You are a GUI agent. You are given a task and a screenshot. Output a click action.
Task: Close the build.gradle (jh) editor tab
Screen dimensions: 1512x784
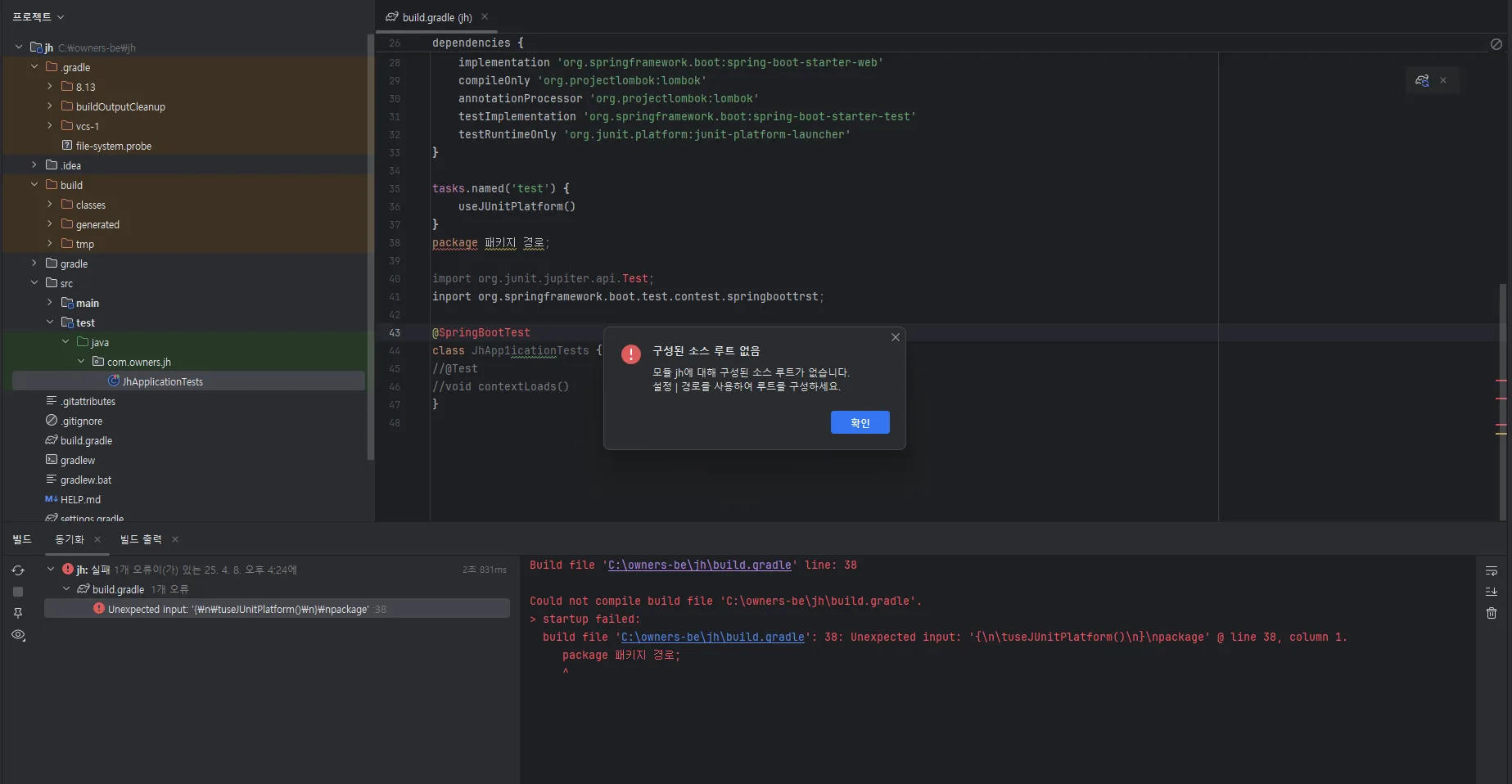click(x=485, y=16)
